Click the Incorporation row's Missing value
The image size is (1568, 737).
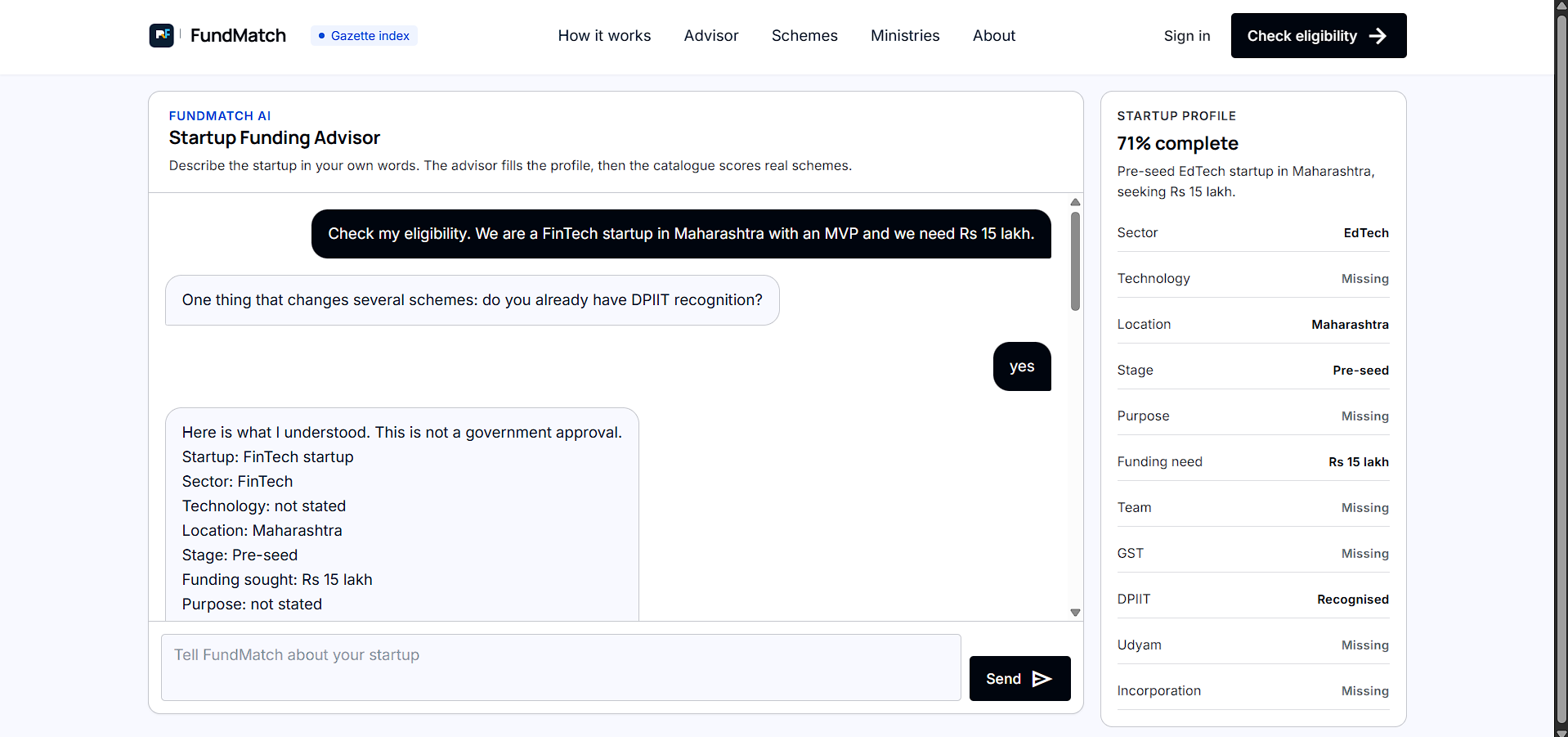1365,691
